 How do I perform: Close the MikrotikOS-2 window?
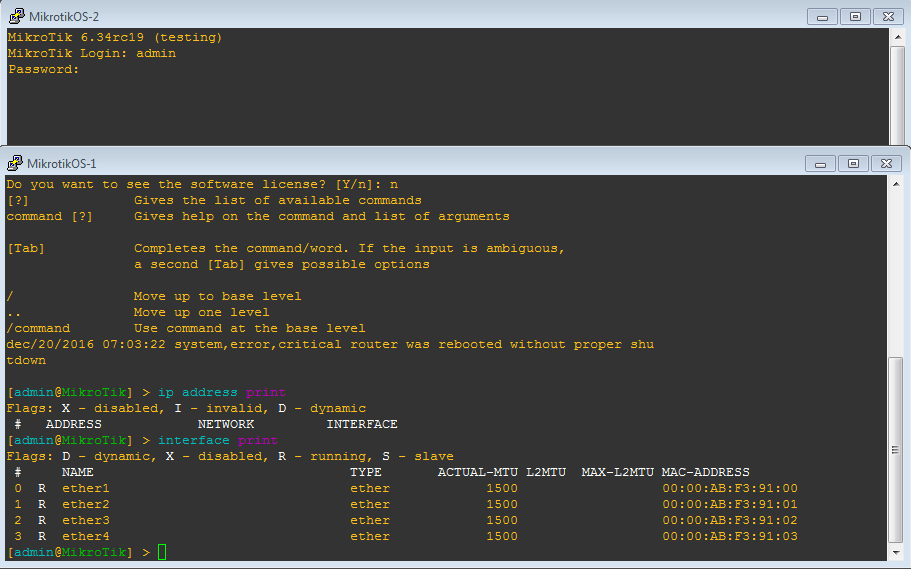pos(888,17)
